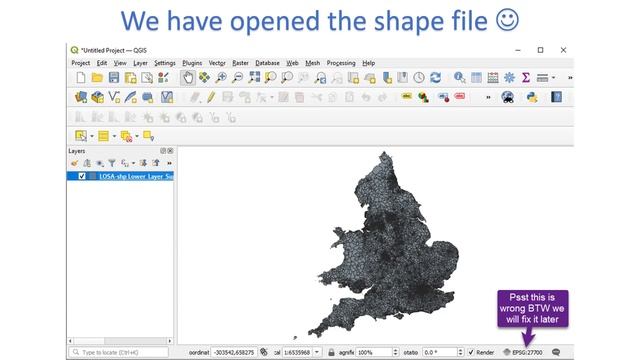Click the EPSG:27700 CRS button
Image resolution: width=640 pixels, height=360 pixels.
click(x=523, y=352)
